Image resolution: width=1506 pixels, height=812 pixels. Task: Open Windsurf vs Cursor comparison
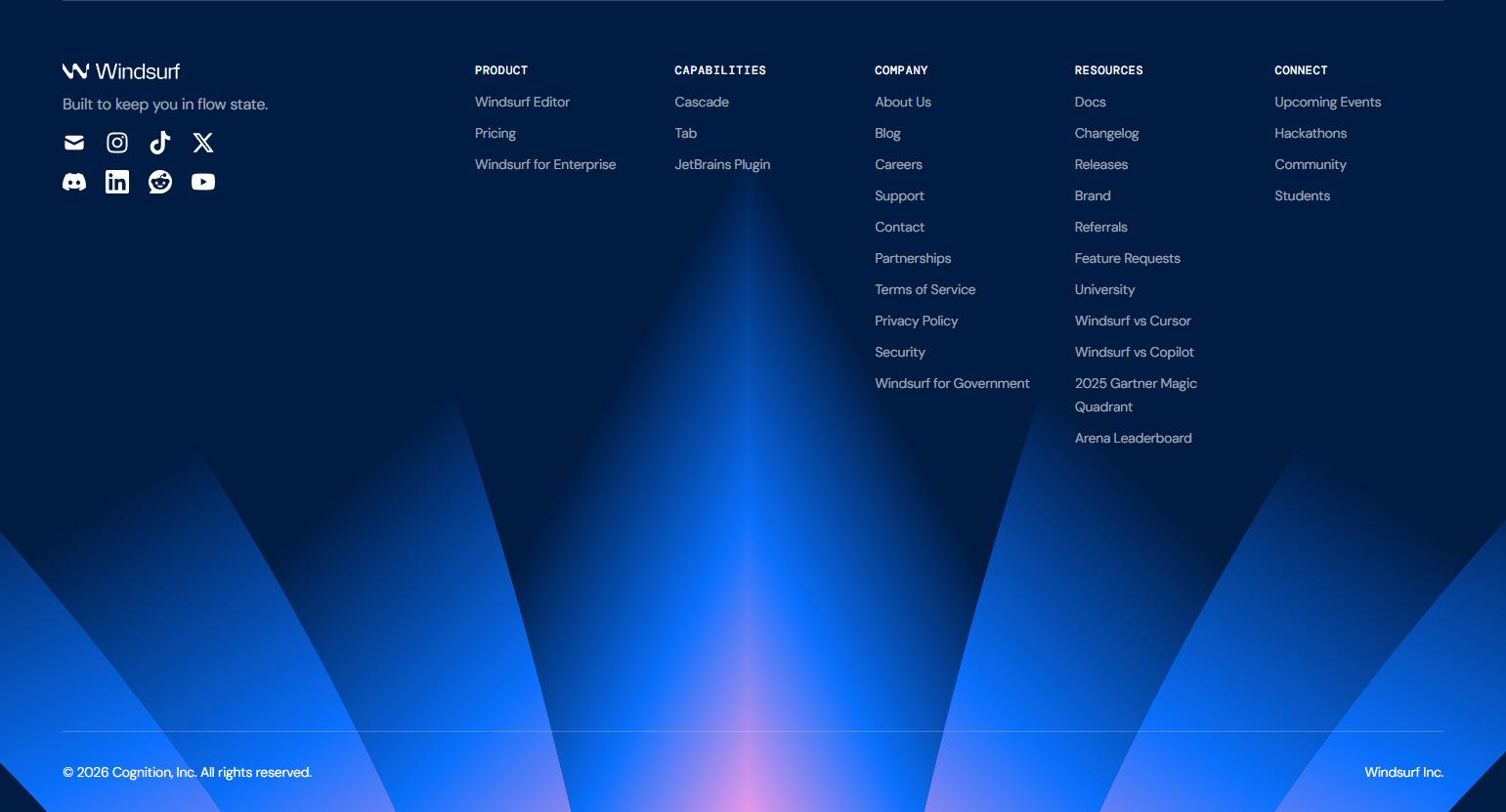point(1133,321)
